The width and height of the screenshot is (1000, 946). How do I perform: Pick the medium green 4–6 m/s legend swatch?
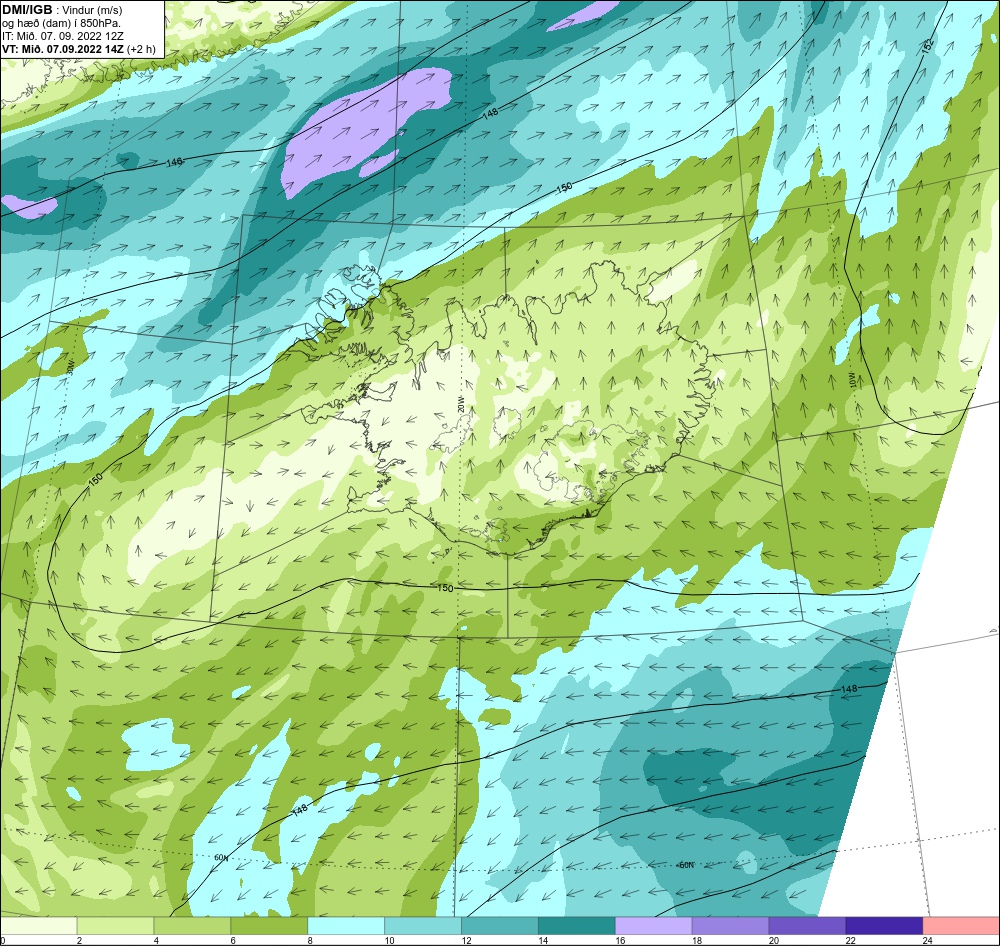pyautogui.click(x=192, y=925)
